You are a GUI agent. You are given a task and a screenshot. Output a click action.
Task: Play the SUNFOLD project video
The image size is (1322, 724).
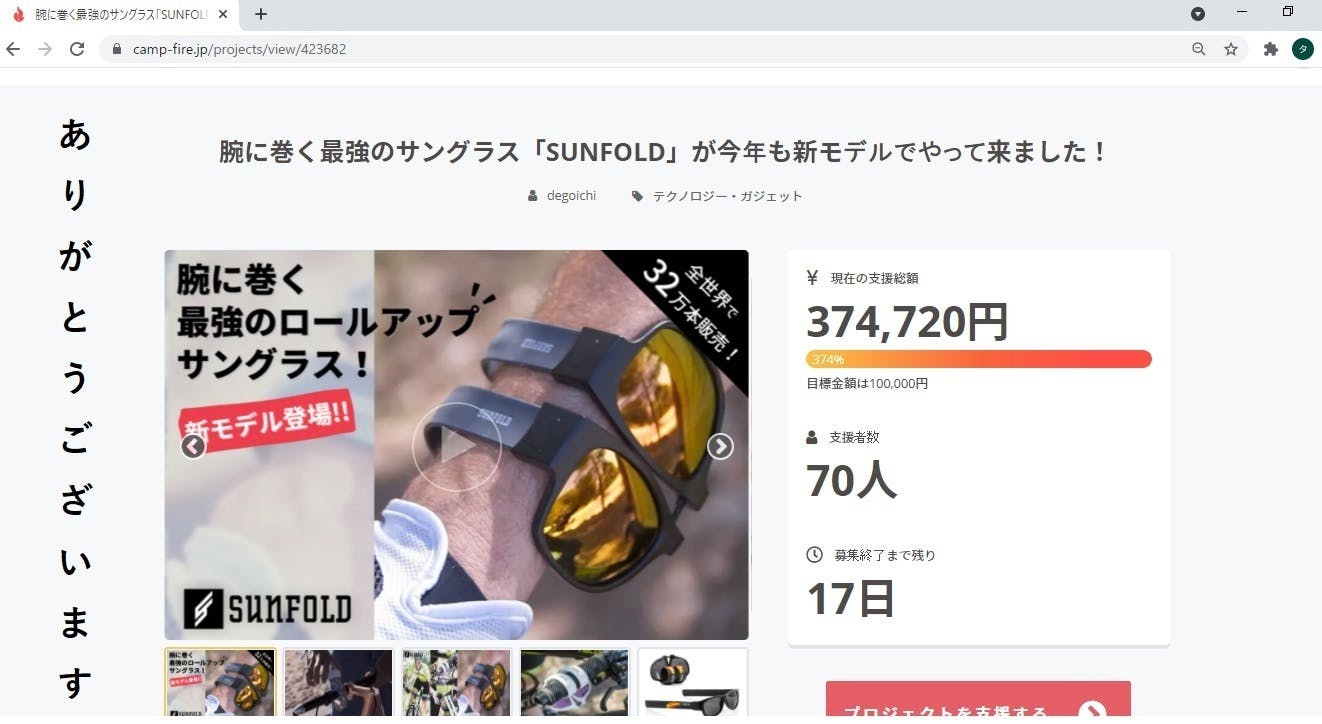point(456,446)
